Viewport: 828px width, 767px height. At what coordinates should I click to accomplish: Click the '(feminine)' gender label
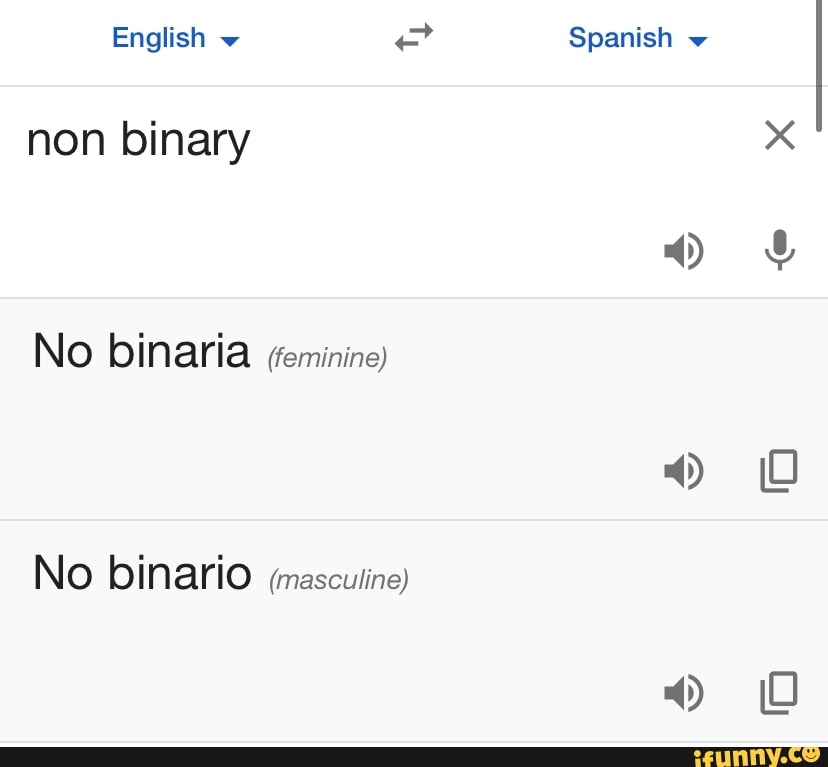tap(327, 358)
